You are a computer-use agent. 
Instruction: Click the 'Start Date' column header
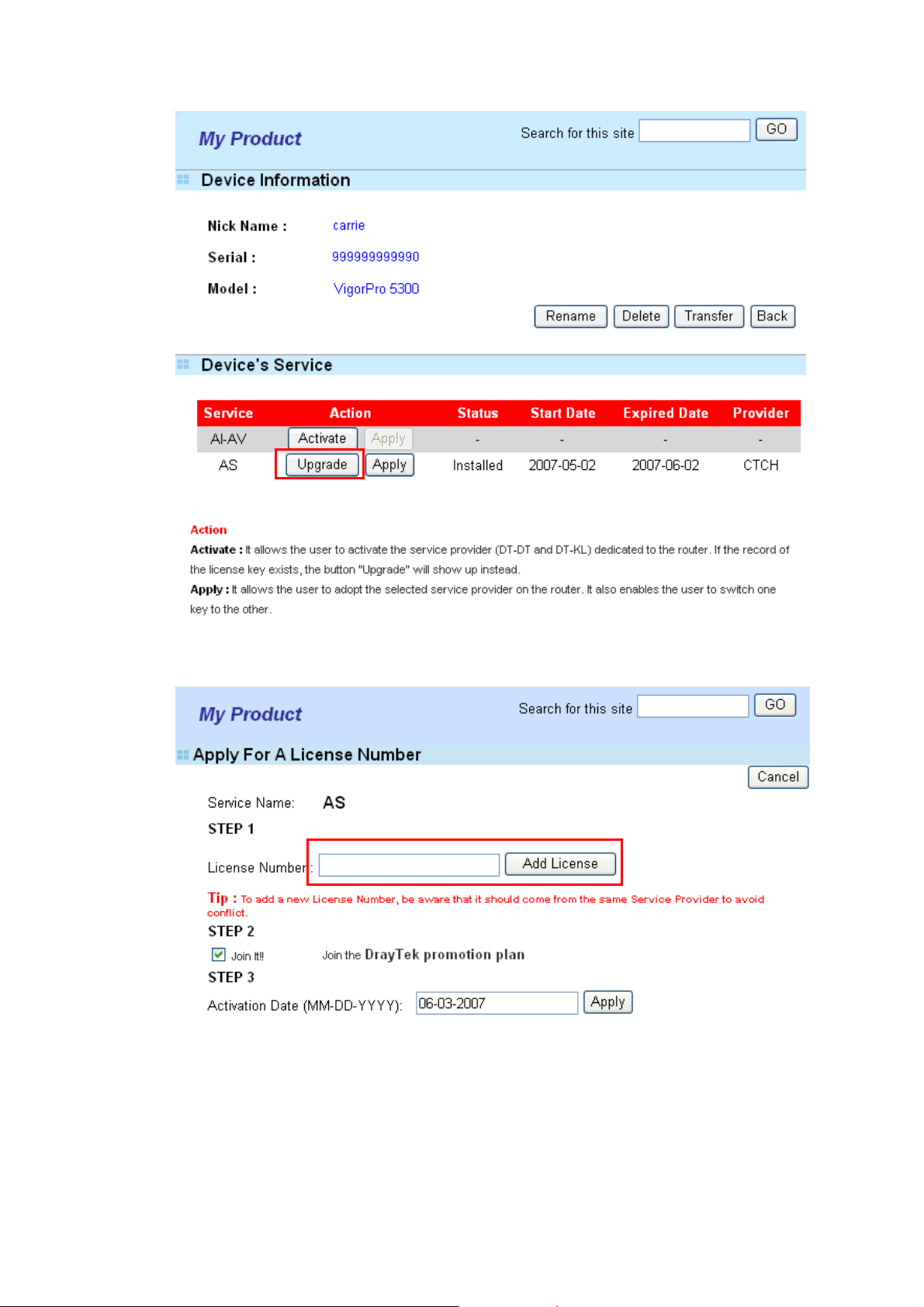563,413
